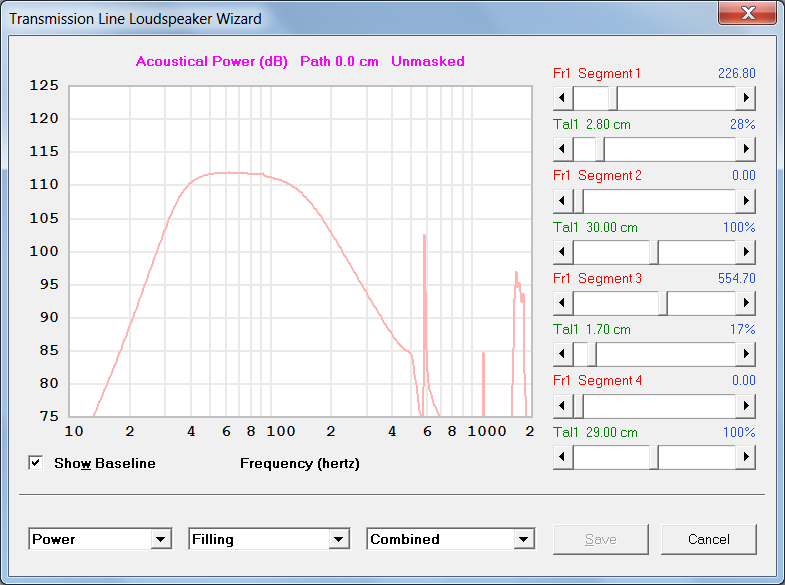Click the Fr1 Segment 2 slider thumb
785x585 pixels.
(578, 201)
